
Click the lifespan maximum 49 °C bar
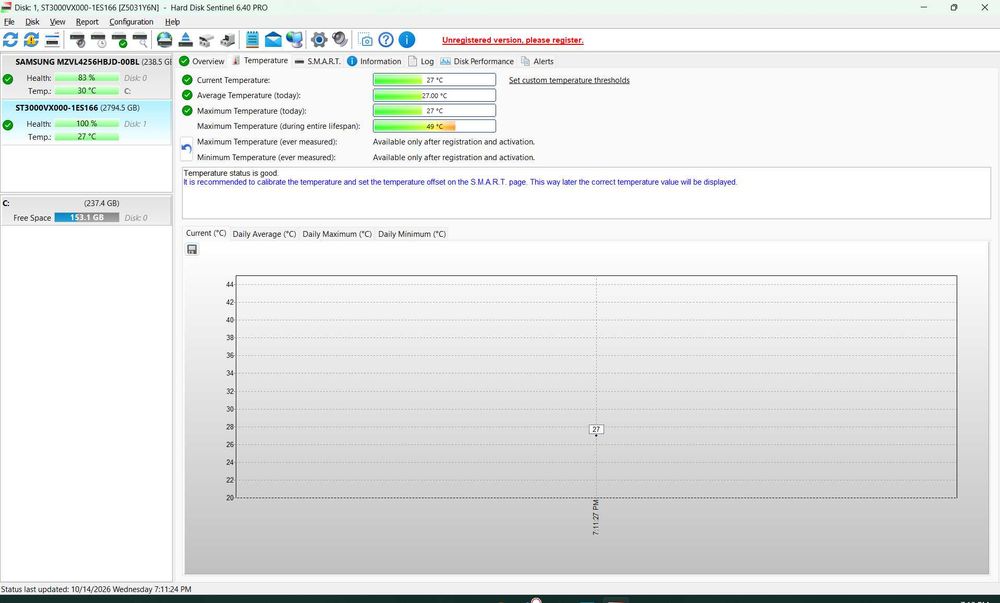(x=434, y=126)
